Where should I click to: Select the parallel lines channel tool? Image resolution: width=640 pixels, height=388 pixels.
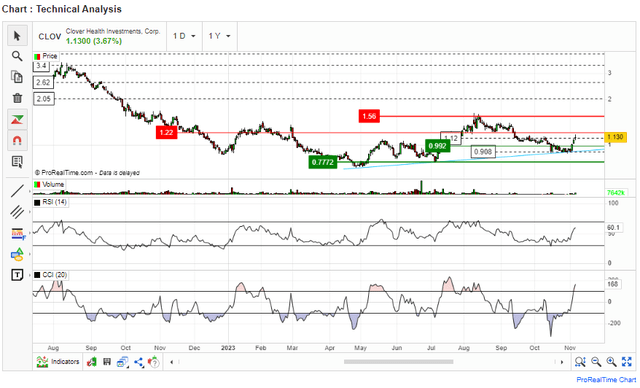pos(17,212)
